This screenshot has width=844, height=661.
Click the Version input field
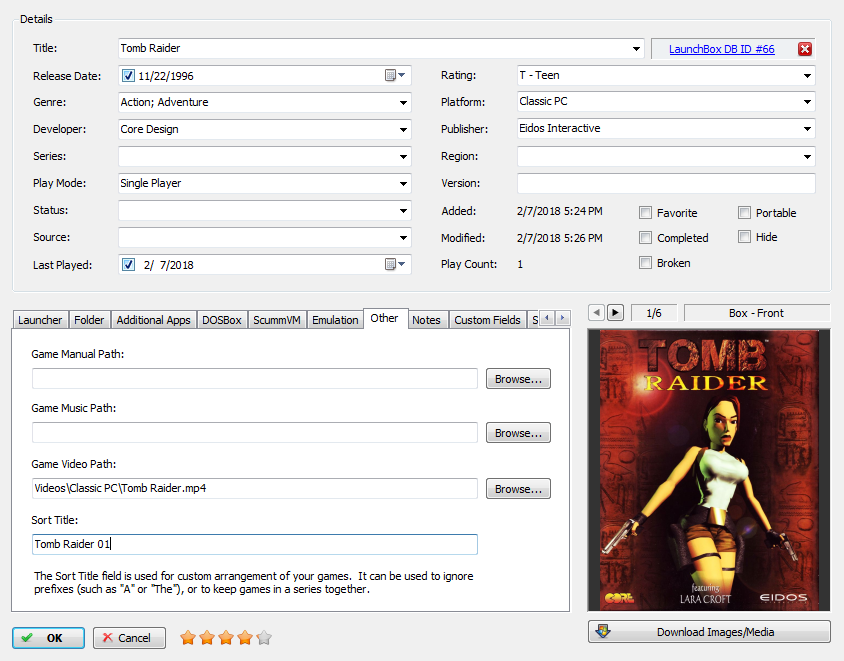click(666, 183)
